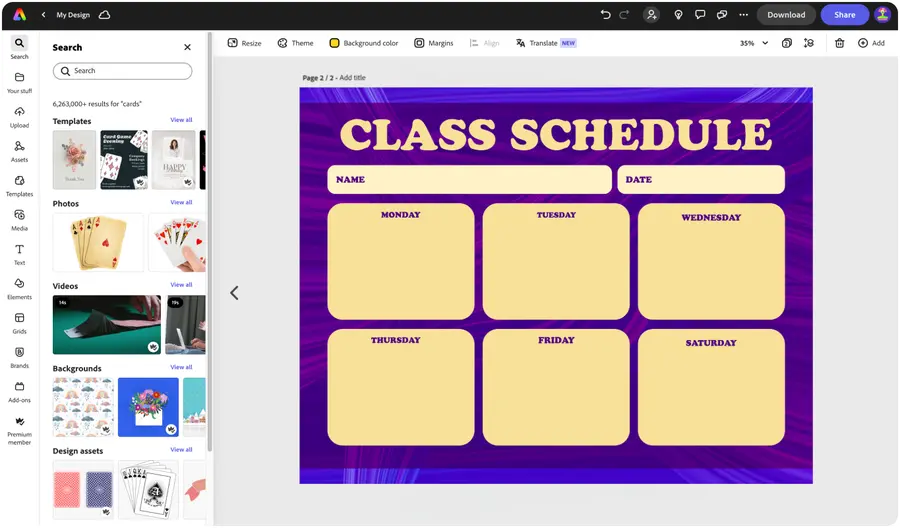Image resolution: width=900 pixels, height=528 pixels.
Task: Select the blue flower envelope background
Action: point(148,407)
